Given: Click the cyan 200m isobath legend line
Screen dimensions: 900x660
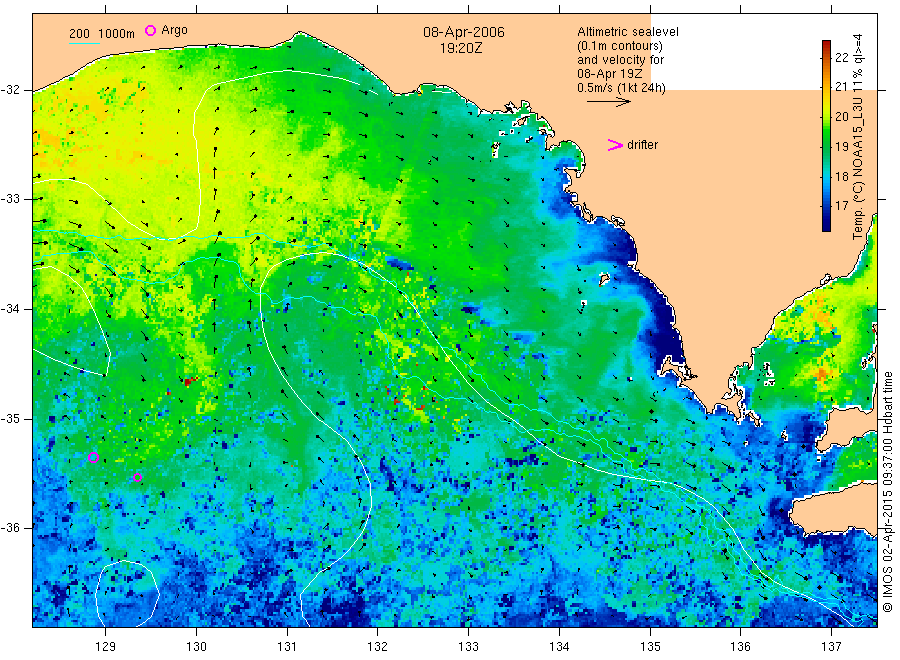Looking at the screenshot, I should pos(84,43).
